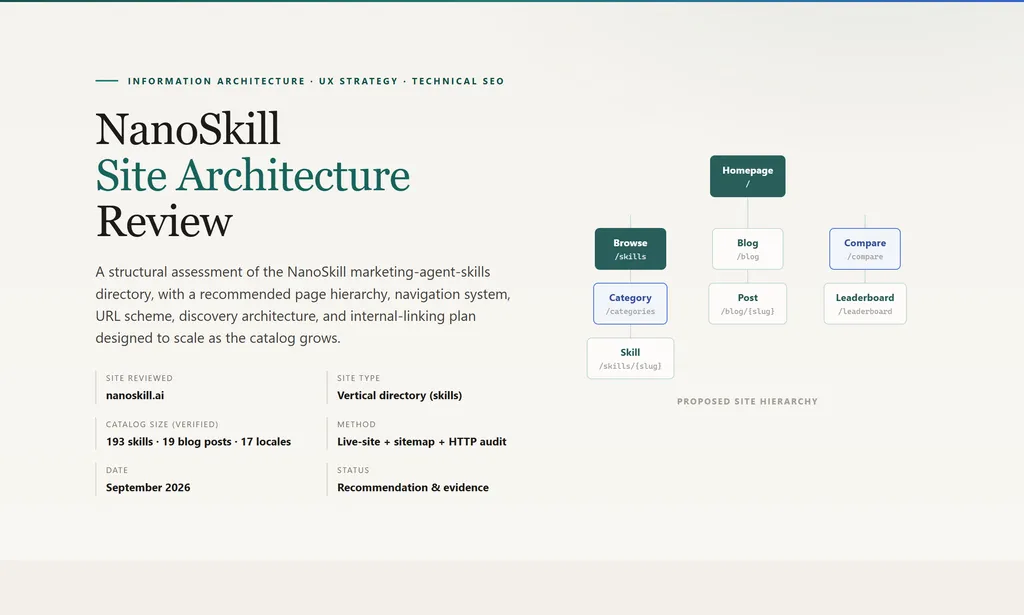Click the 'Catalog Size (Verified)' label
The image size is (1024, 615).
click(162, 424)
